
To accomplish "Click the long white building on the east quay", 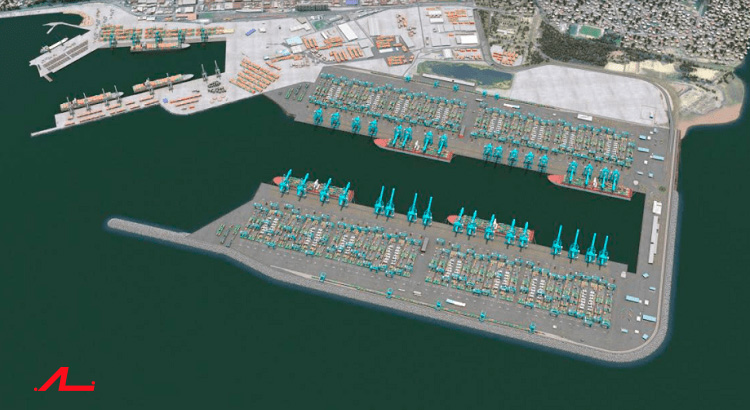I will click(654, 239).
